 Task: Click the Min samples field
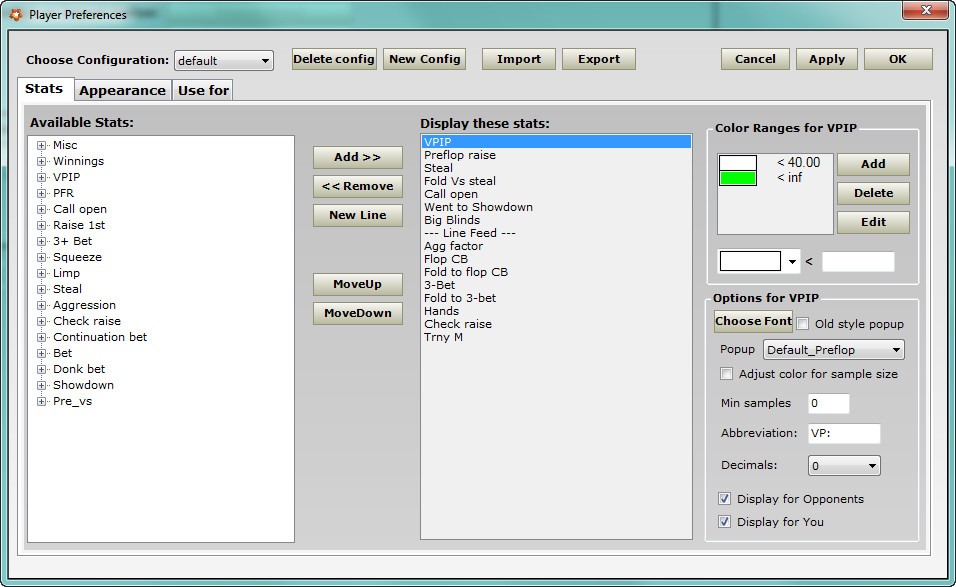click(x=829, y=403)
